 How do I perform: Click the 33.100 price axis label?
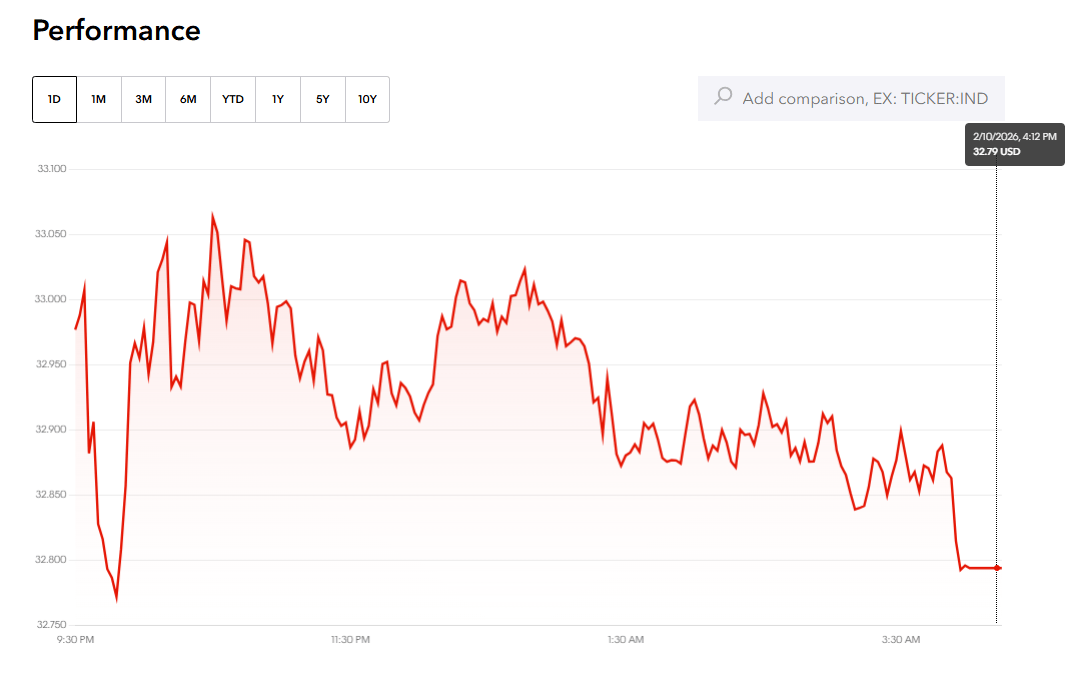tap(52, 168)
